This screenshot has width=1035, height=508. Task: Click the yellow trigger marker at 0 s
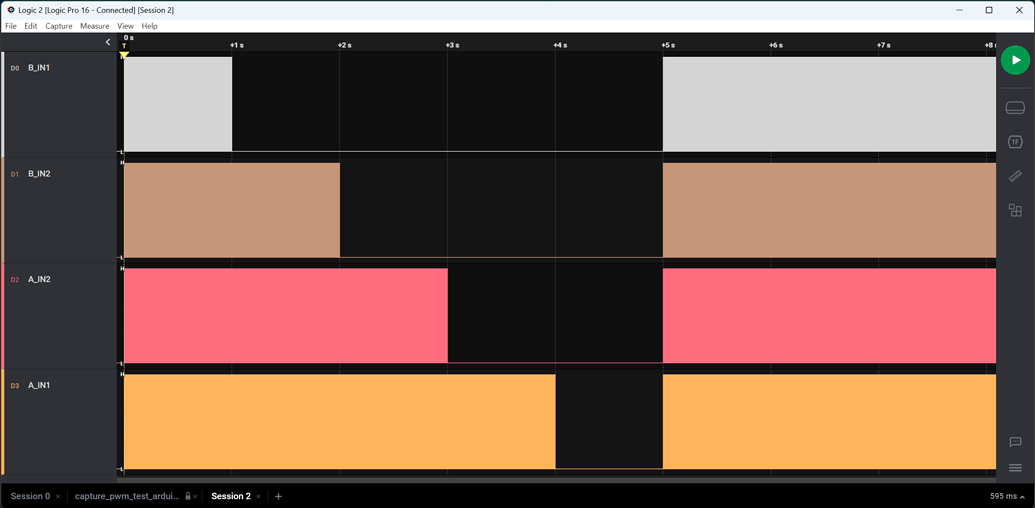point(123,55)
